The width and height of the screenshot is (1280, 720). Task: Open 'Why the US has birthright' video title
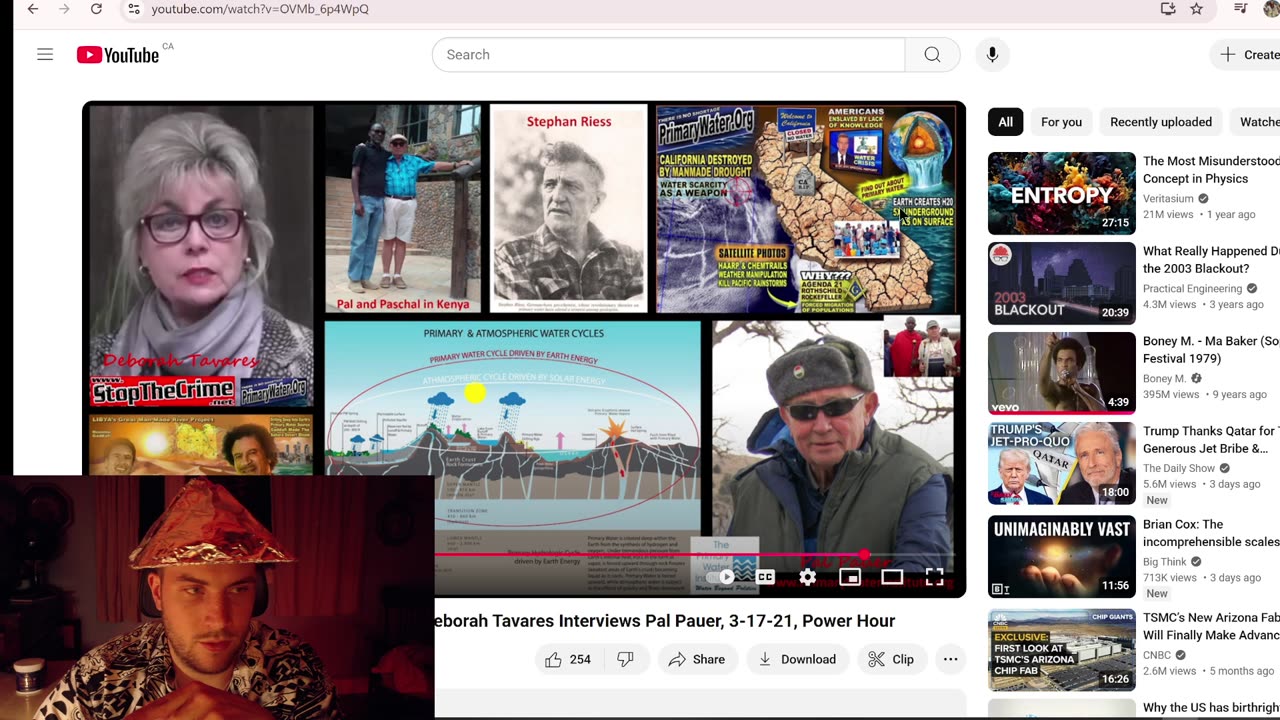pos(1211,708)
